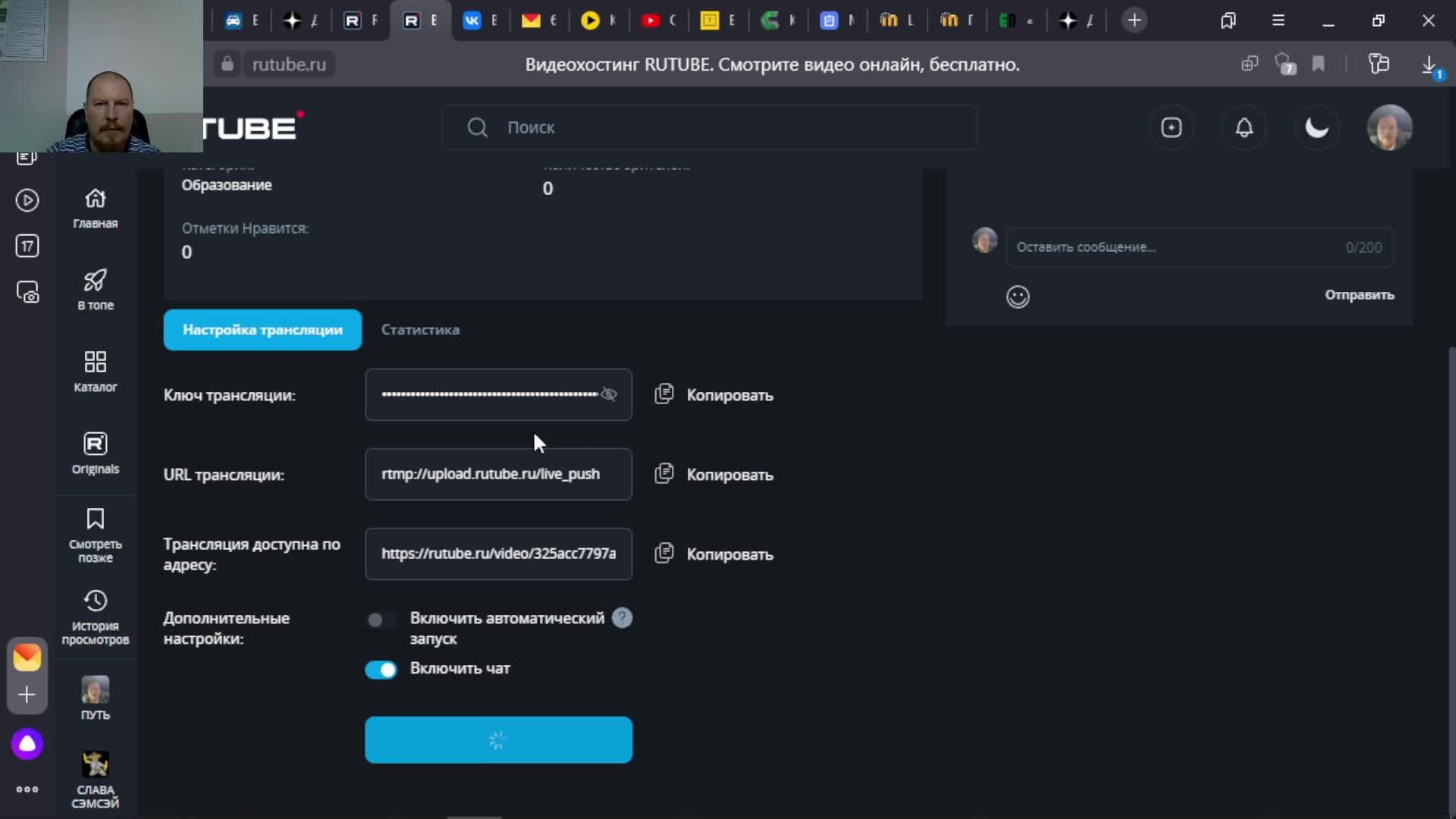1456x819 pixels.
Task: Open the emoji picker in chat
Action: tap(1018, 297)
